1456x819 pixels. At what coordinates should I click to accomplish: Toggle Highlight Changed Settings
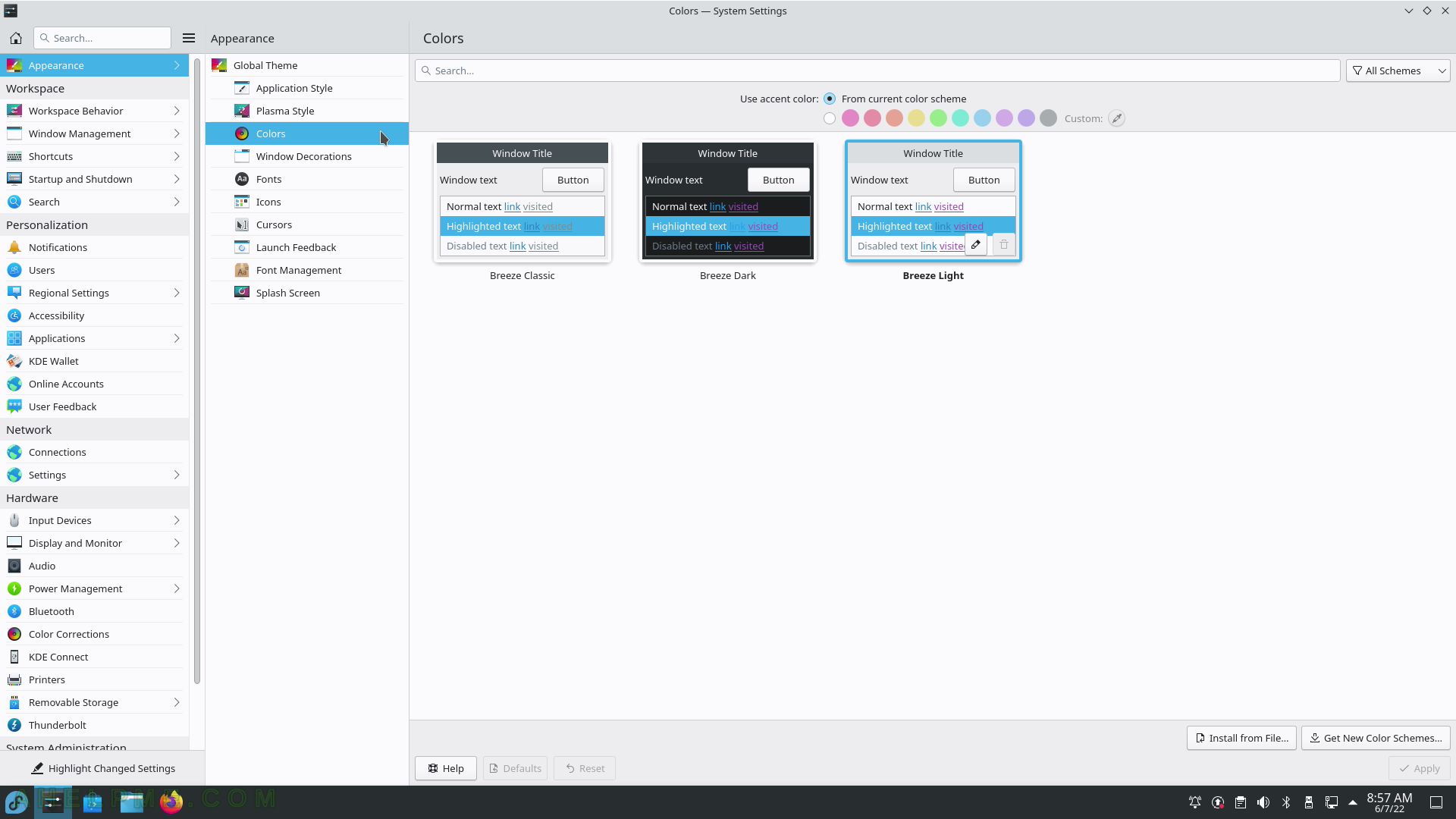[103, 768]
